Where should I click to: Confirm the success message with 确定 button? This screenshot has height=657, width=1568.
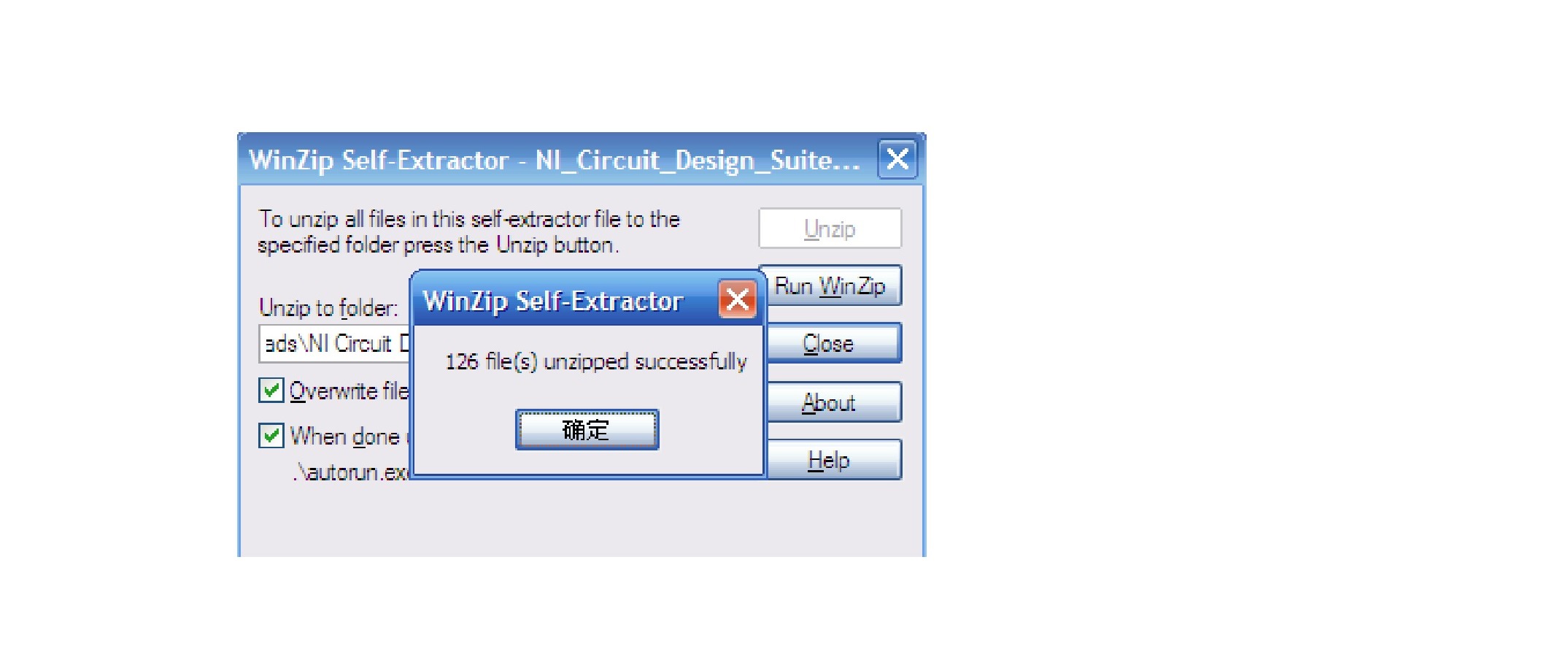point(587,429)
